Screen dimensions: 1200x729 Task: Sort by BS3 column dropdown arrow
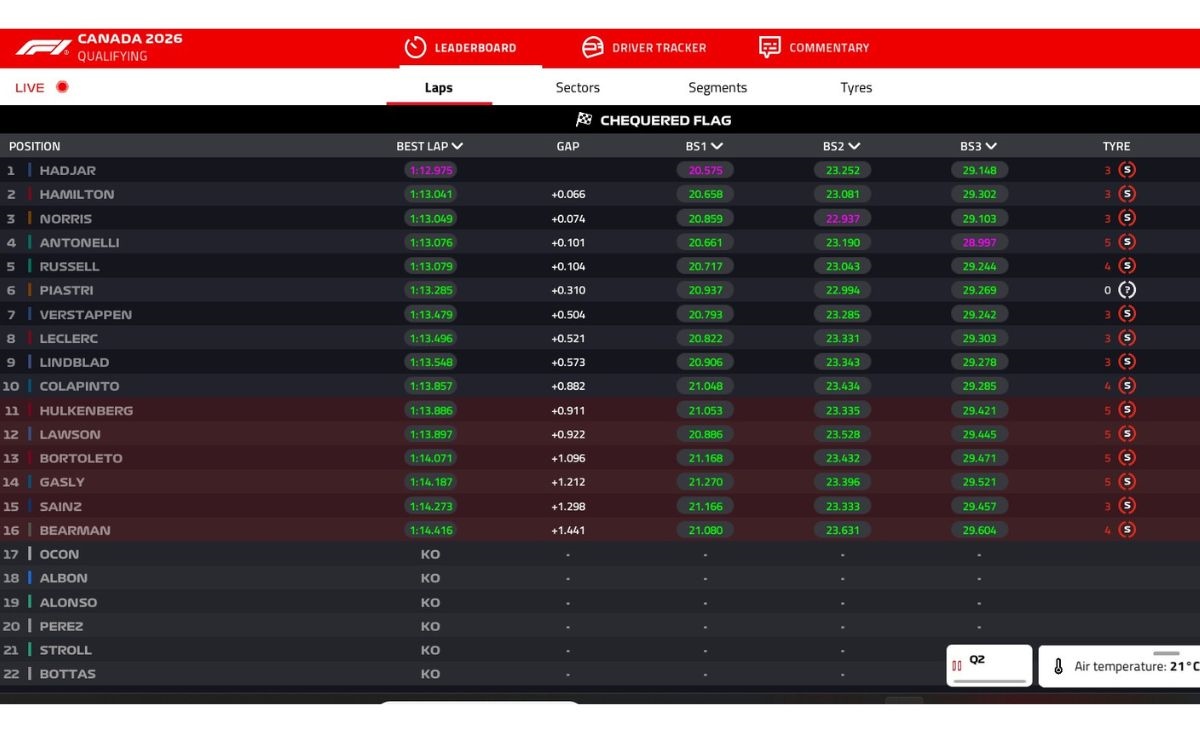[x=992, y=146]
